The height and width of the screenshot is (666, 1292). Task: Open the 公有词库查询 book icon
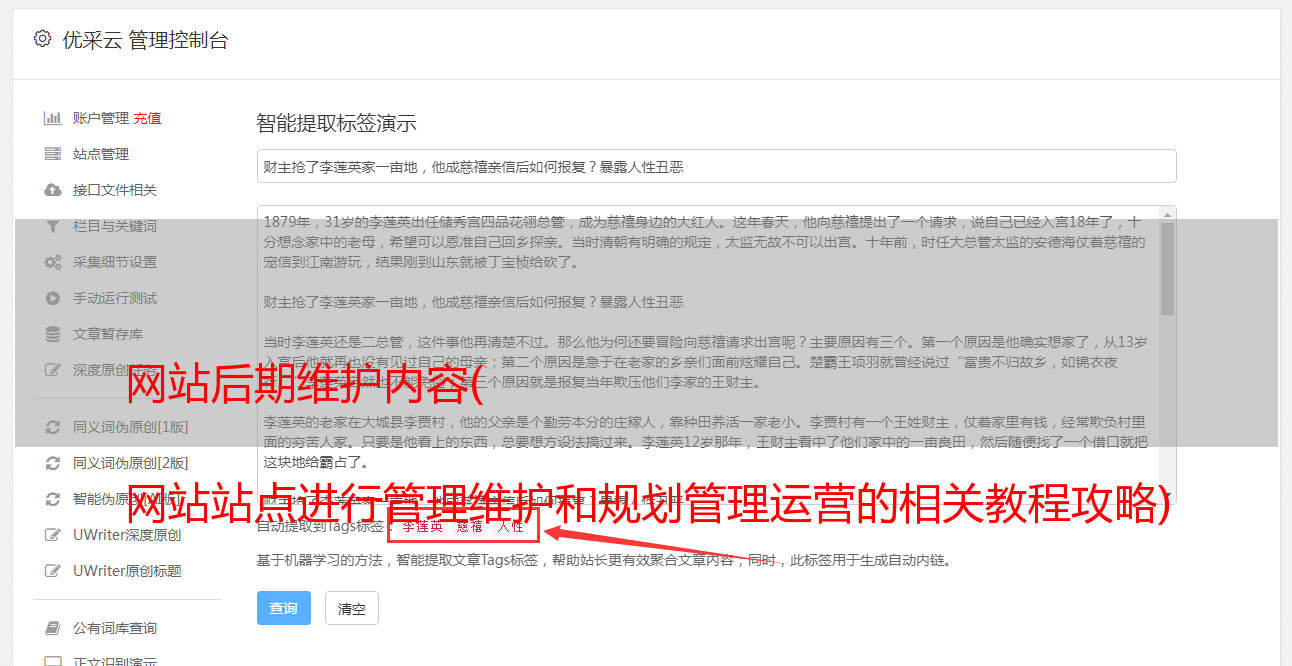coord(53,628)
